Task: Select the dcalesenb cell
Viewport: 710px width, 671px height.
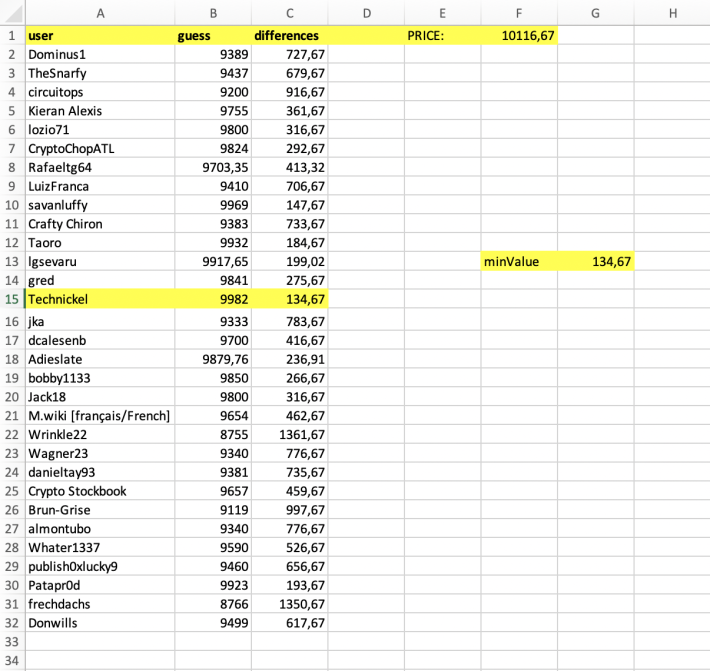Action: pos(100,340)
